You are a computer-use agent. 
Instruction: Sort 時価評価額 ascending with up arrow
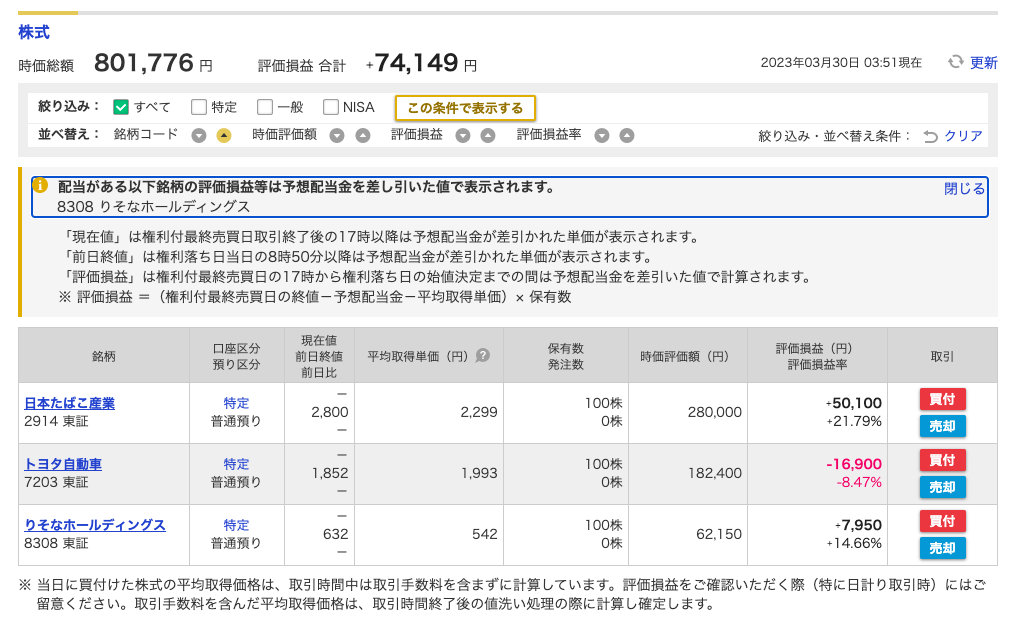pos(362,135)
